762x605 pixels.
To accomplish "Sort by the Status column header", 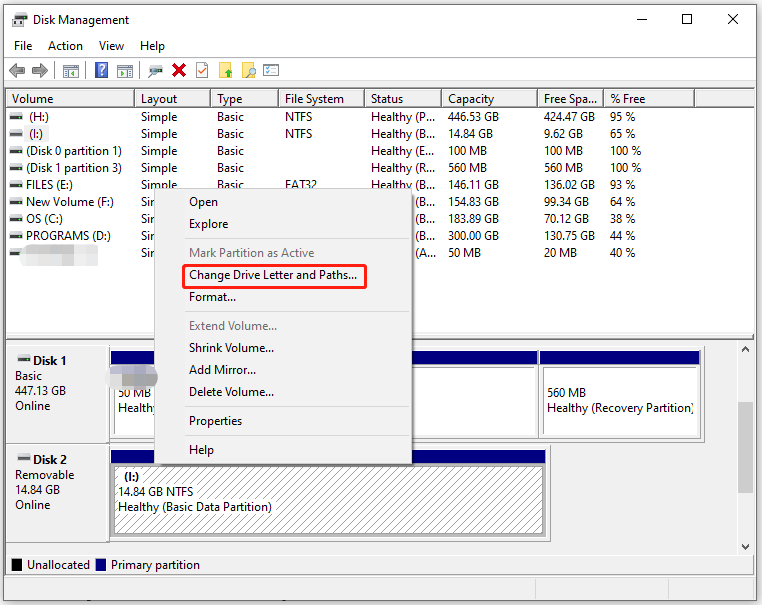I will coord(403,99).
